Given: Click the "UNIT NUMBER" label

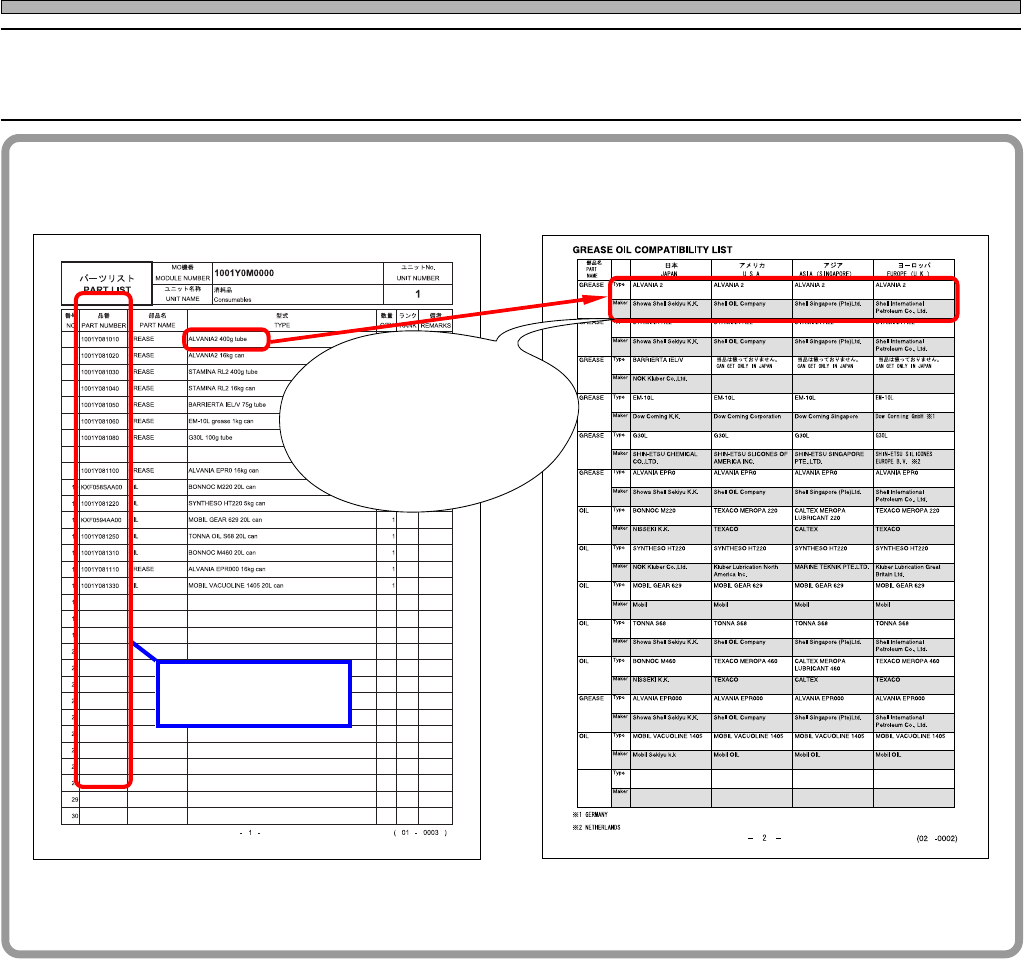Looking at the screenshot, I should (x=418, y=278).
